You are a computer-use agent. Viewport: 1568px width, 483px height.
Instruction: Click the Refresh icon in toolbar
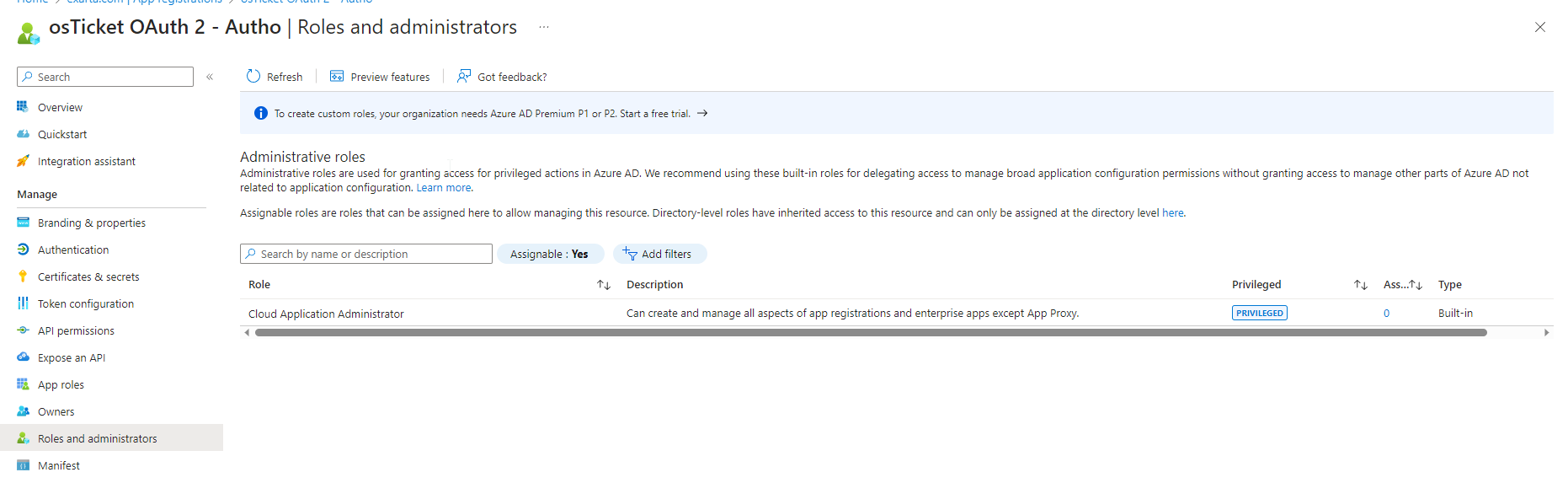[x=253, y=77]
